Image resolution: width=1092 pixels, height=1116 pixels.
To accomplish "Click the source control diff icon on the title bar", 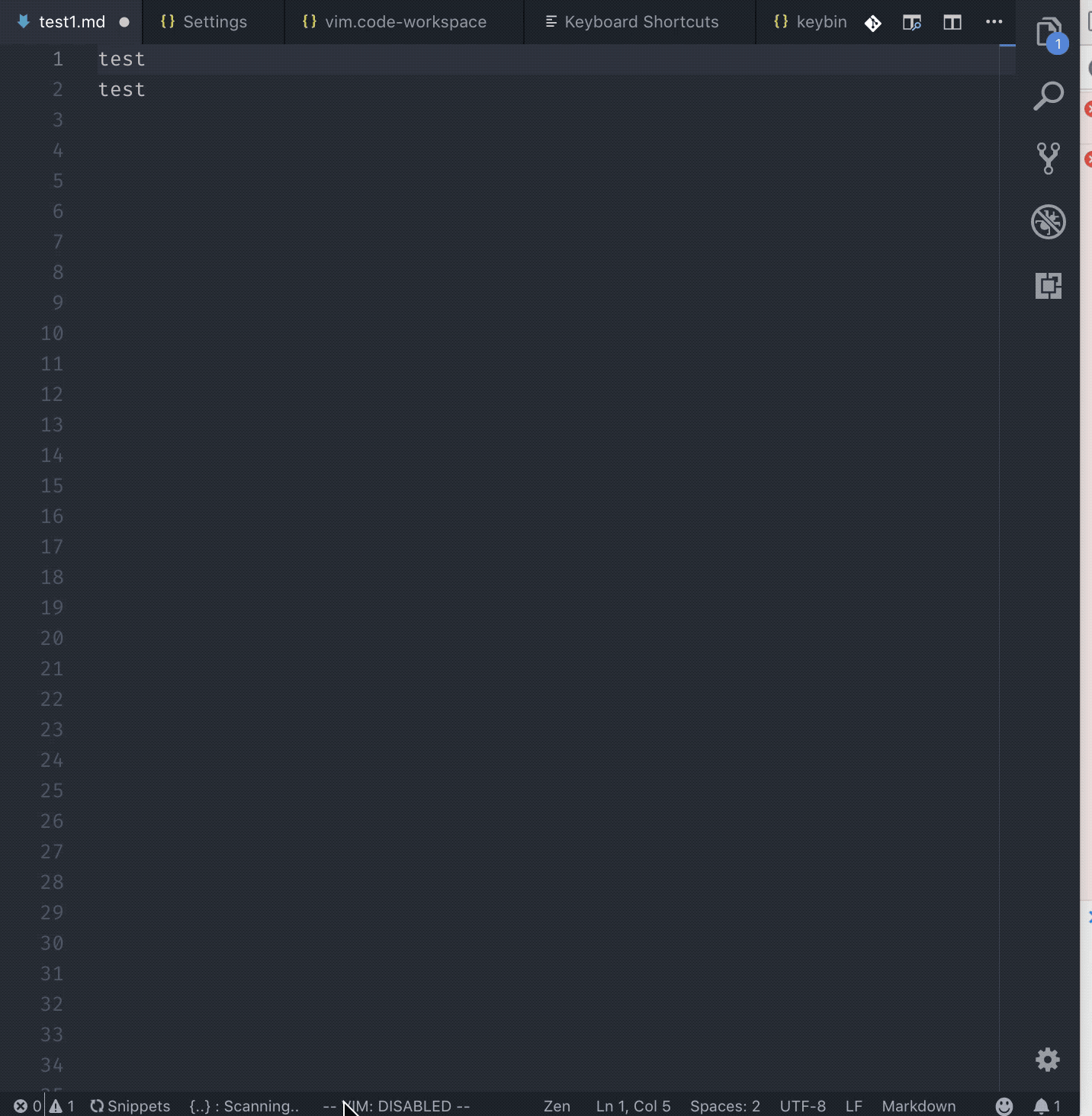I will tap(873, 22).
